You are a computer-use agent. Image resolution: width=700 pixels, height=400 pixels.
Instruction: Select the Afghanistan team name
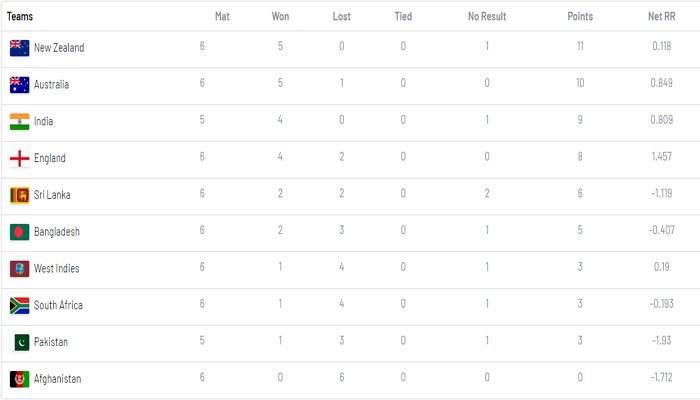(x=57, y=379)
